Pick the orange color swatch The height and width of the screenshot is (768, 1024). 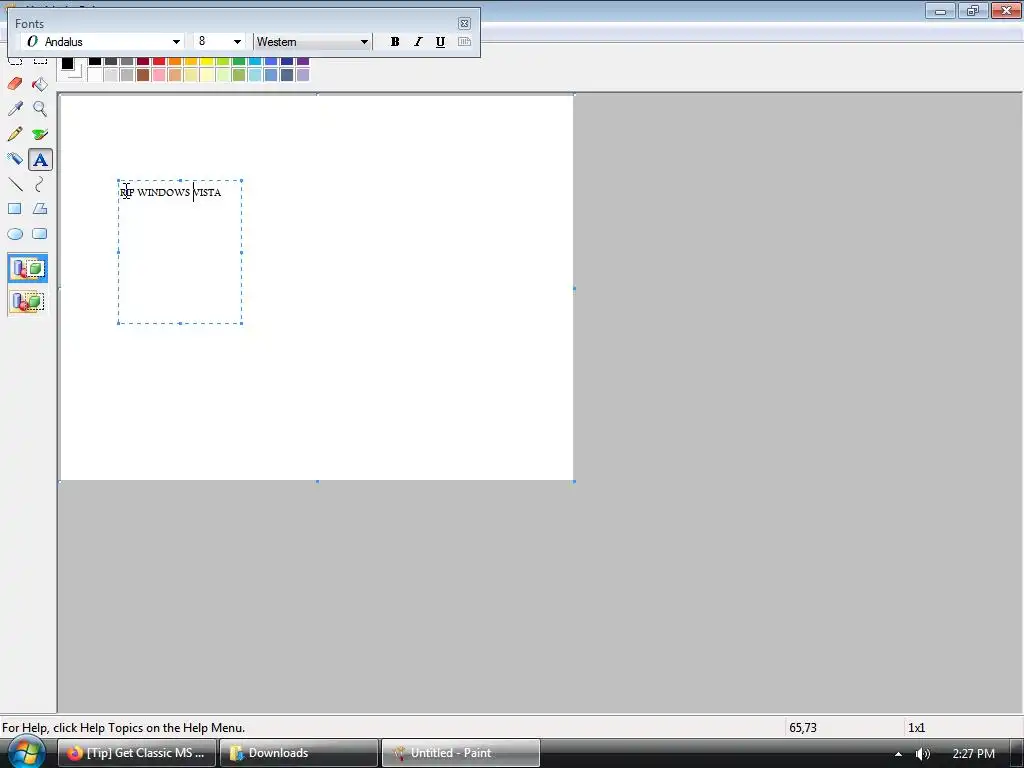174,61
